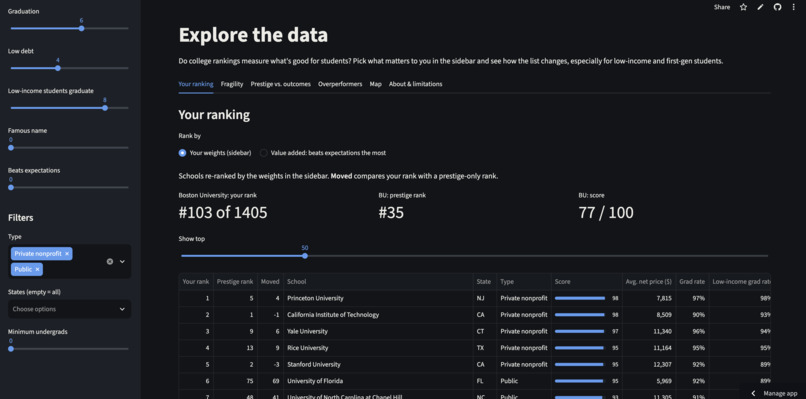Sort by the State column header

click(x=485, y=282)
